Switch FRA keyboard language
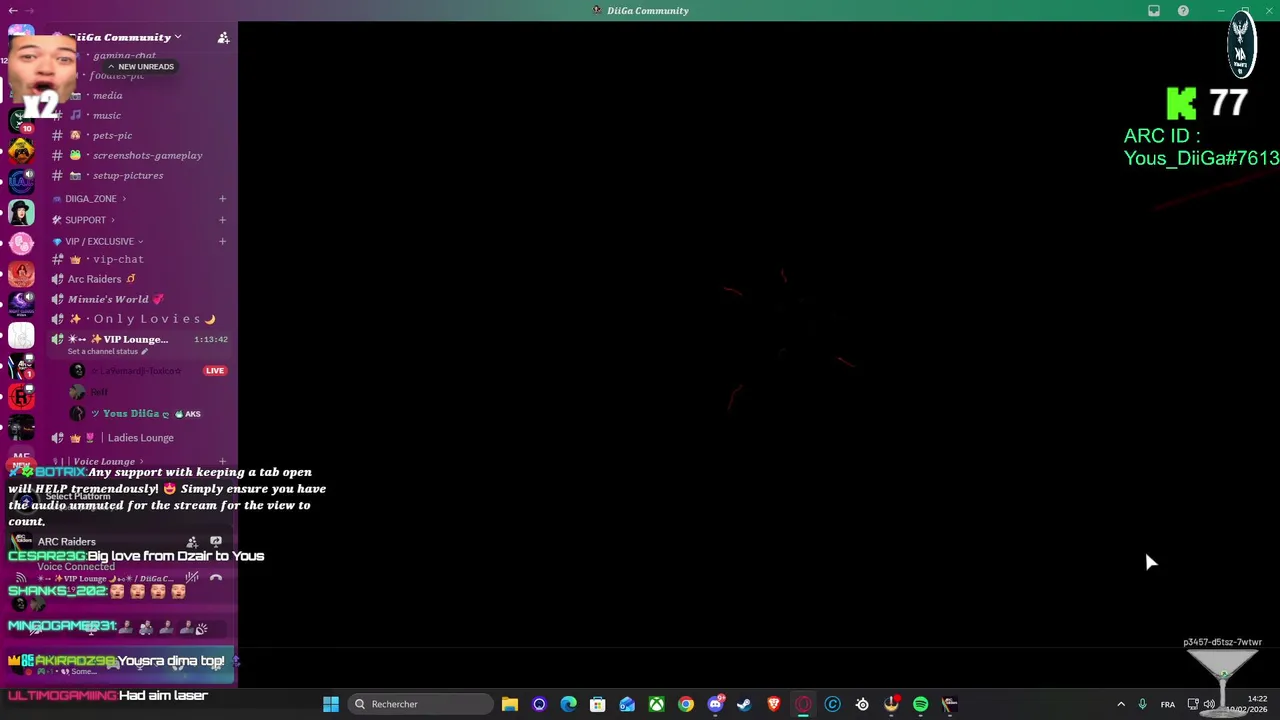Viewport: 1280px width, 720px height. click(x=1168, y=704)
